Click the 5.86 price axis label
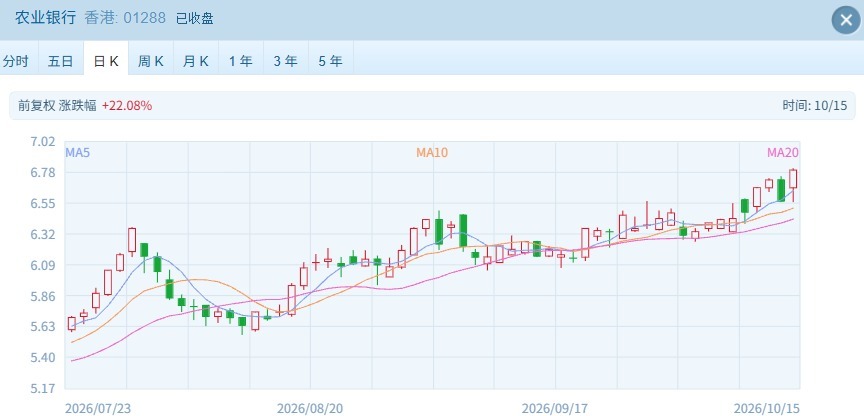This screenshot has width=864, height=416. pyautogui.click(x=44, y=296)
